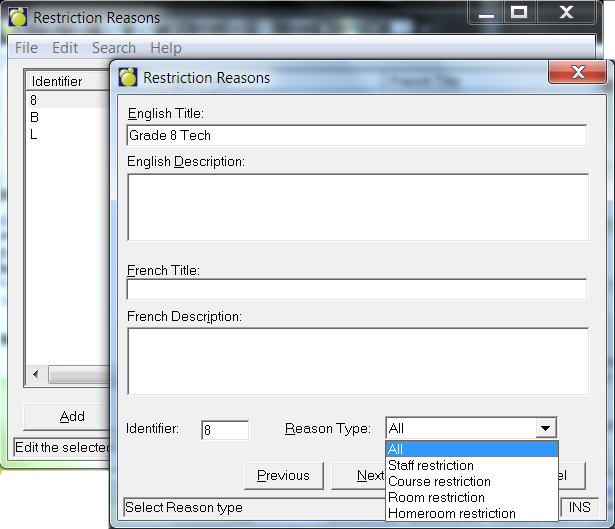Open the Search menu
Viewport: 615px width, 529px height.
[113, 48]
